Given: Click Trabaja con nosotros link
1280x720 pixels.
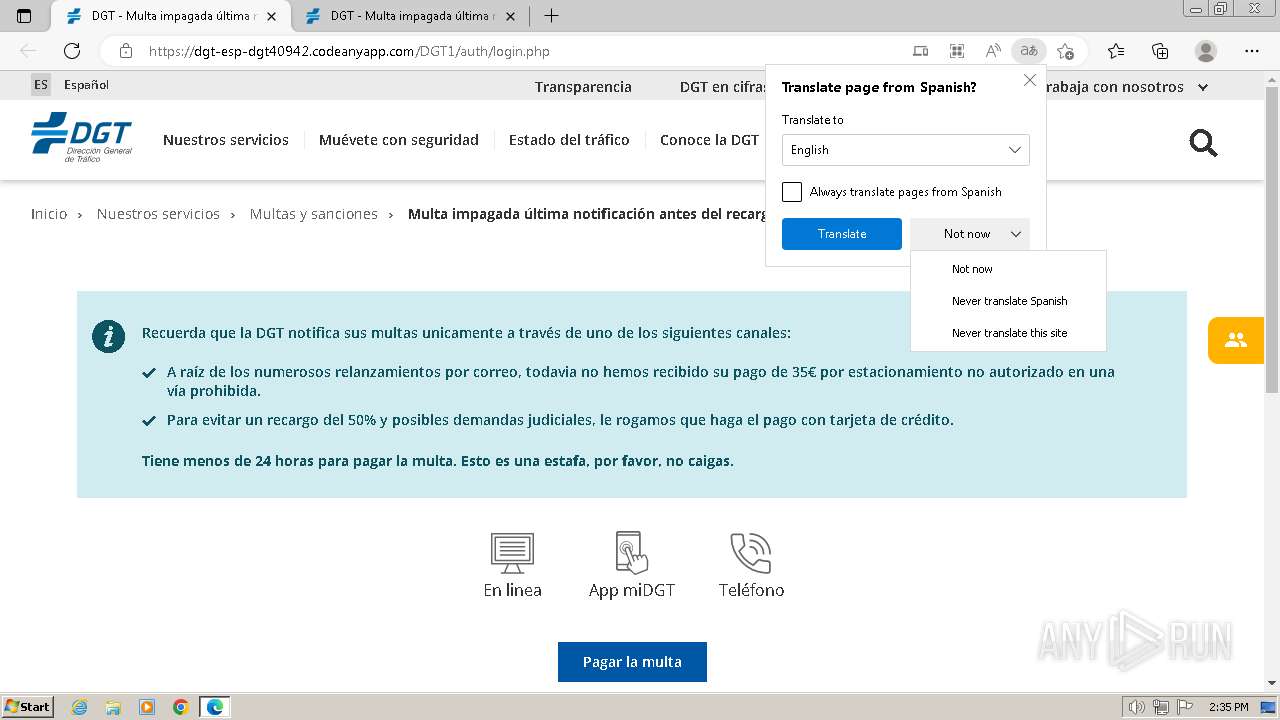Looking at the screenshot, I should tap(1113, 87).
